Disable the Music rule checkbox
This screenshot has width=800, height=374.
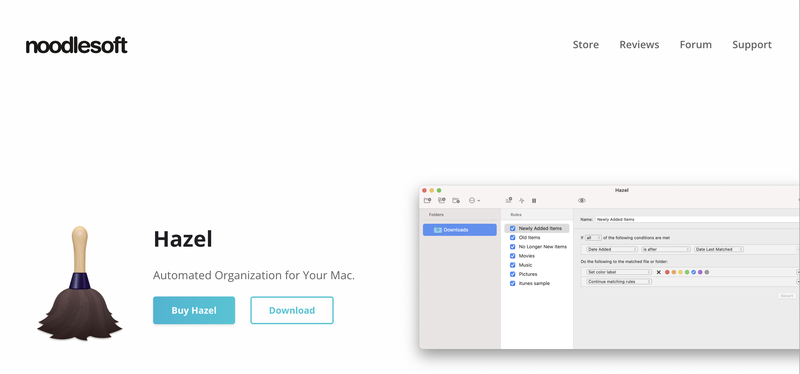513,265
